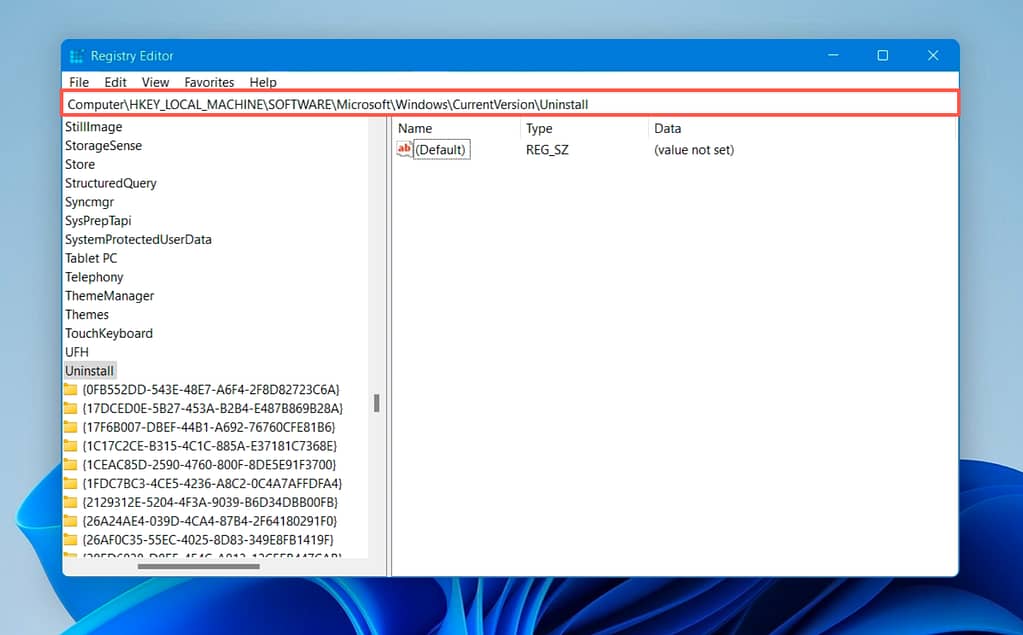Click the Data column header

click(667, 129)
